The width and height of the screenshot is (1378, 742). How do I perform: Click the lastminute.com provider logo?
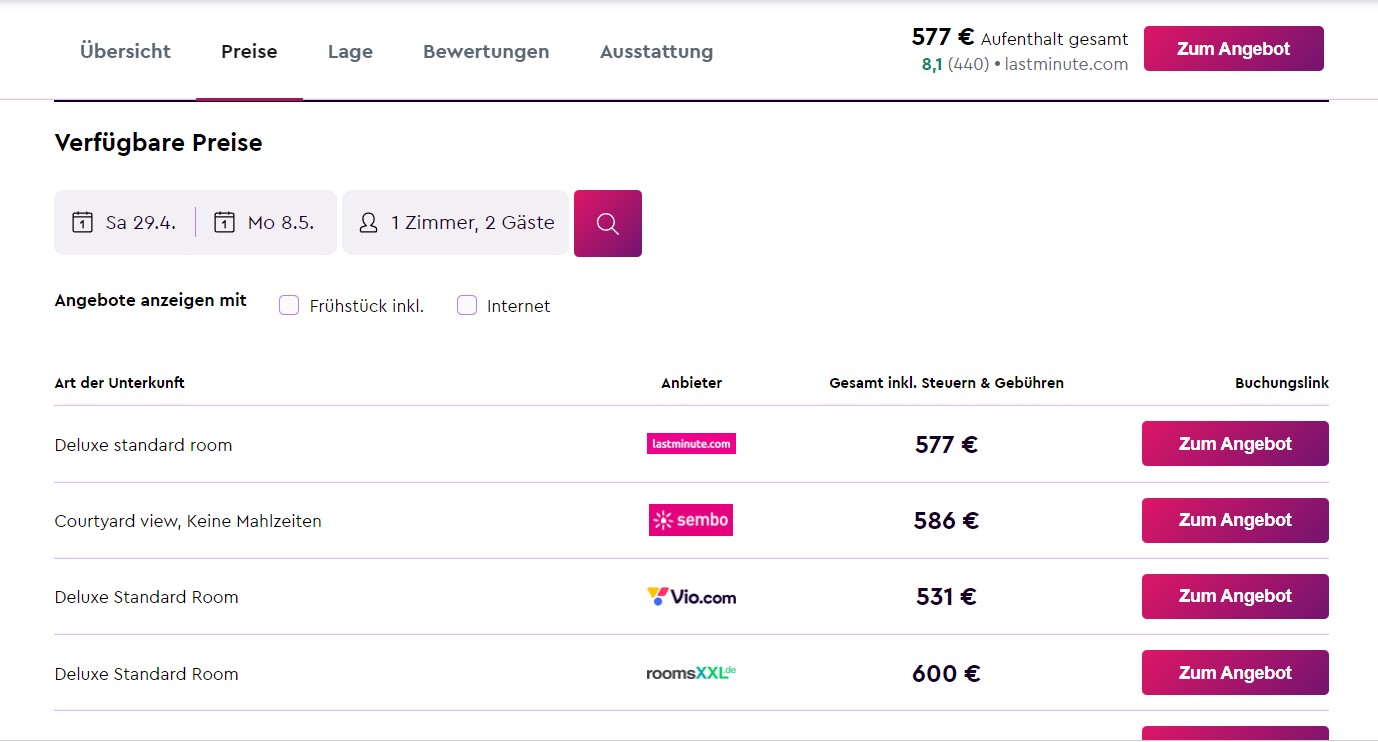(691, 444)
